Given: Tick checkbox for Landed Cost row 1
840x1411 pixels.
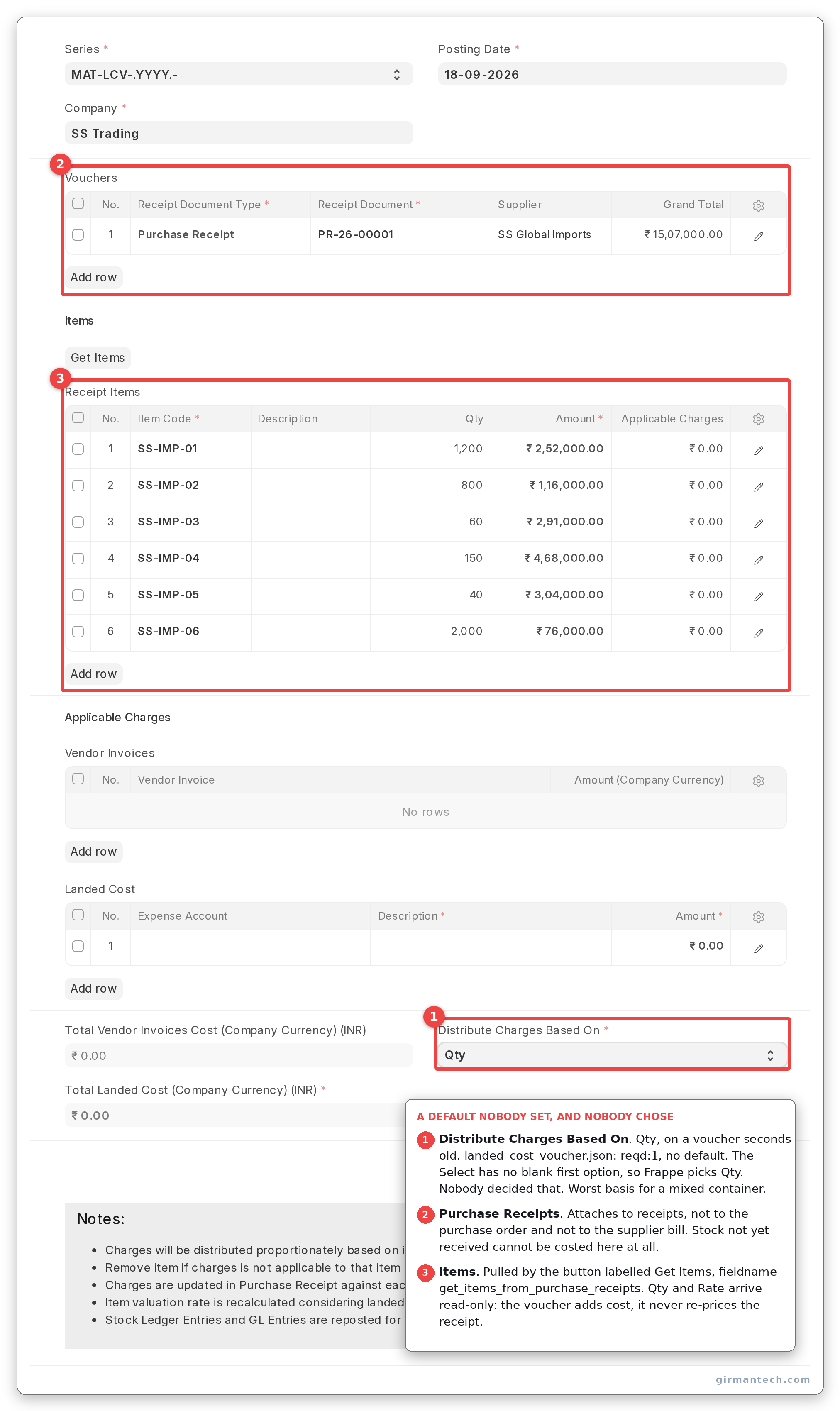Looking at the screenshot, I should click(78, 946).
